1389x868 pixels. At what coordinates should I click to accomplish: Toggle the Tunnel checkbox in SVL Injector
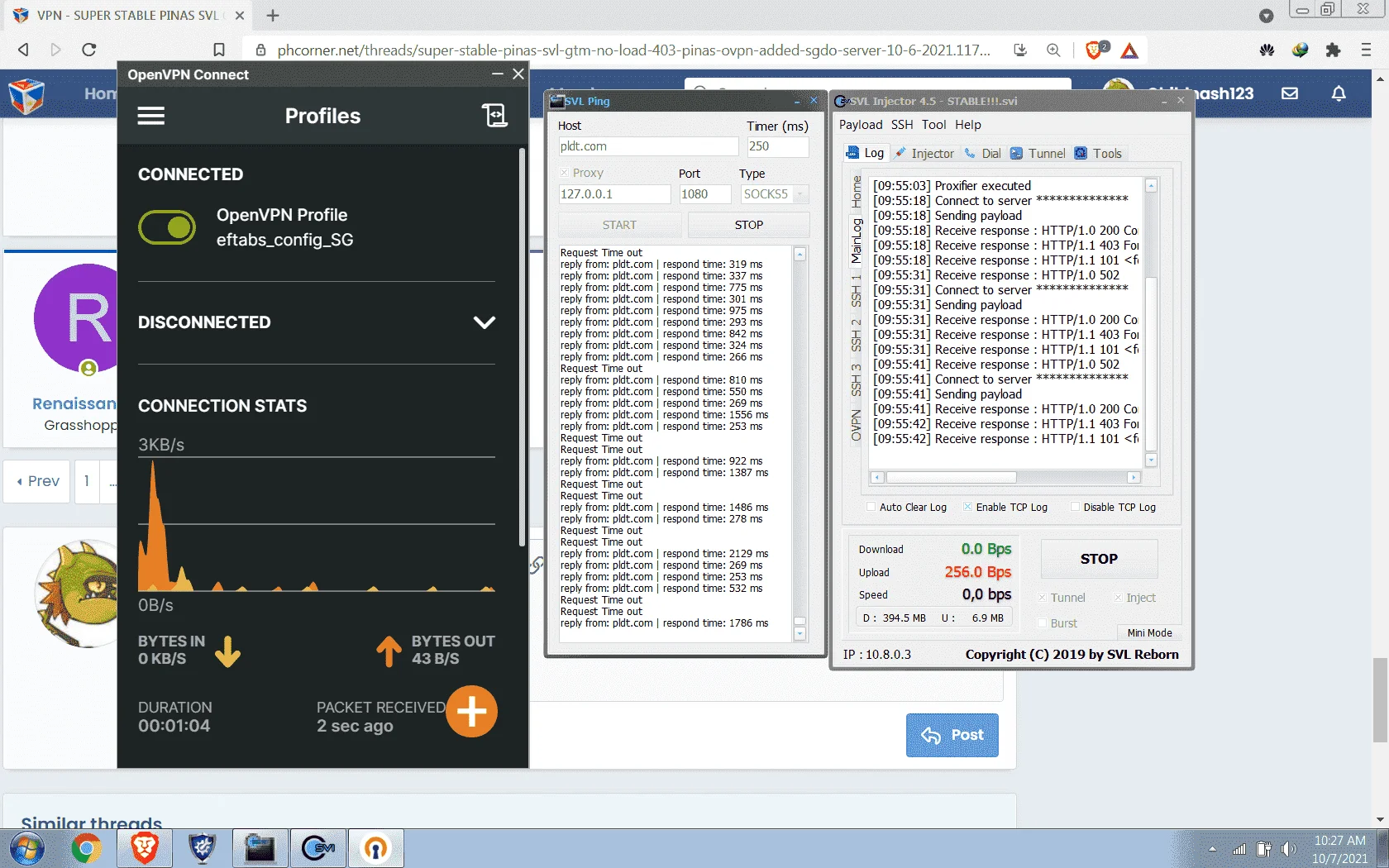coord(1043,598)
